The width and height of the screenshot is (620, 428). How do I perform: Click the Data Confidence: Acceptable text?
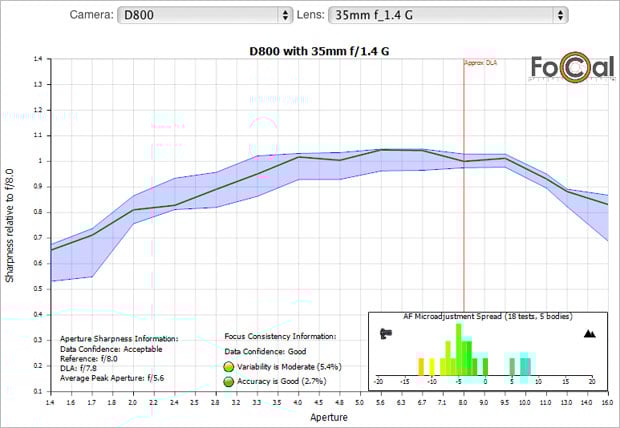pyautogui.click(x=111, y=349)
